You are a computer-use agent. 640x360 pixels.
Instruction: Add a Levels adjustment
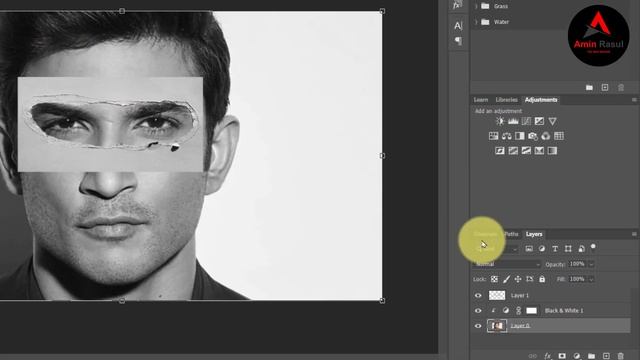[513, 121]
